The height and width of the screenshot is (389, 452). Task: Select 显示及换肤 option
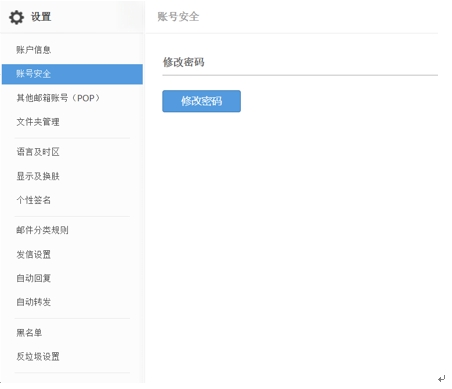coord(38,176)
